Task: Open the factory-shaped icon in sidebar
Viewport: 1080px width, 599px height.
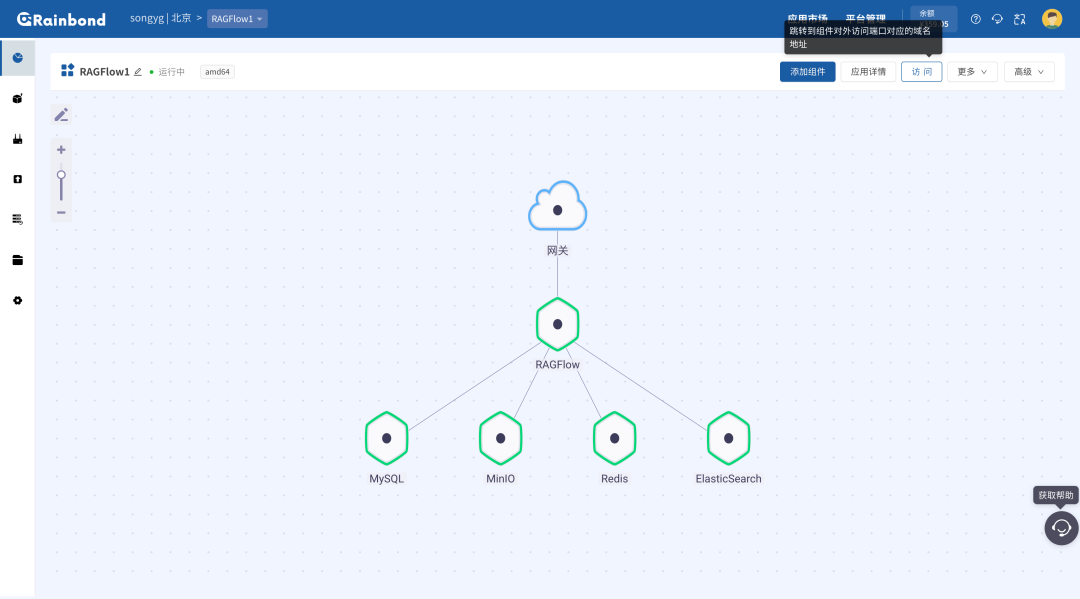Action: click(x=18, y=139)
